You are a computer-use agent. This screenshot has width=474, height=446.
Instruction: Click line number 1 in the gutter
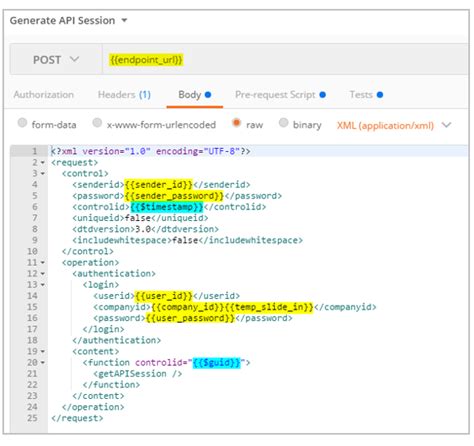[x=34, y=151]
